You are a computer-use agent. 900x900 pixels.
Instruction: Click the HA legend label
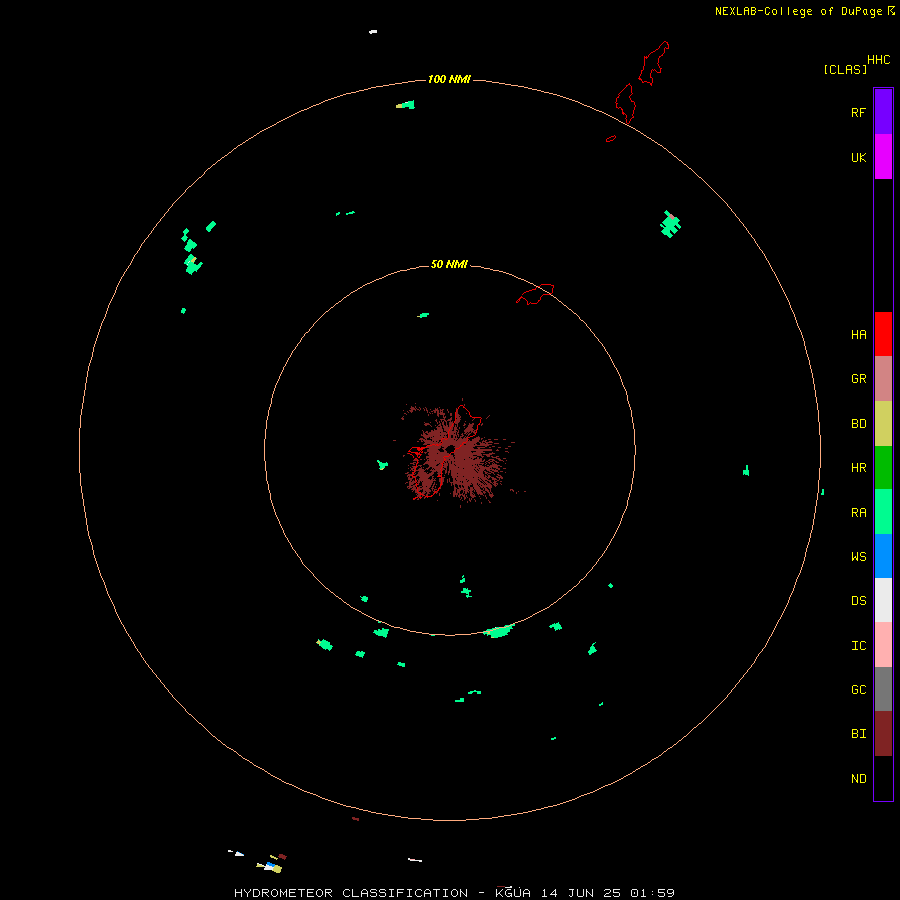(858, 335)
